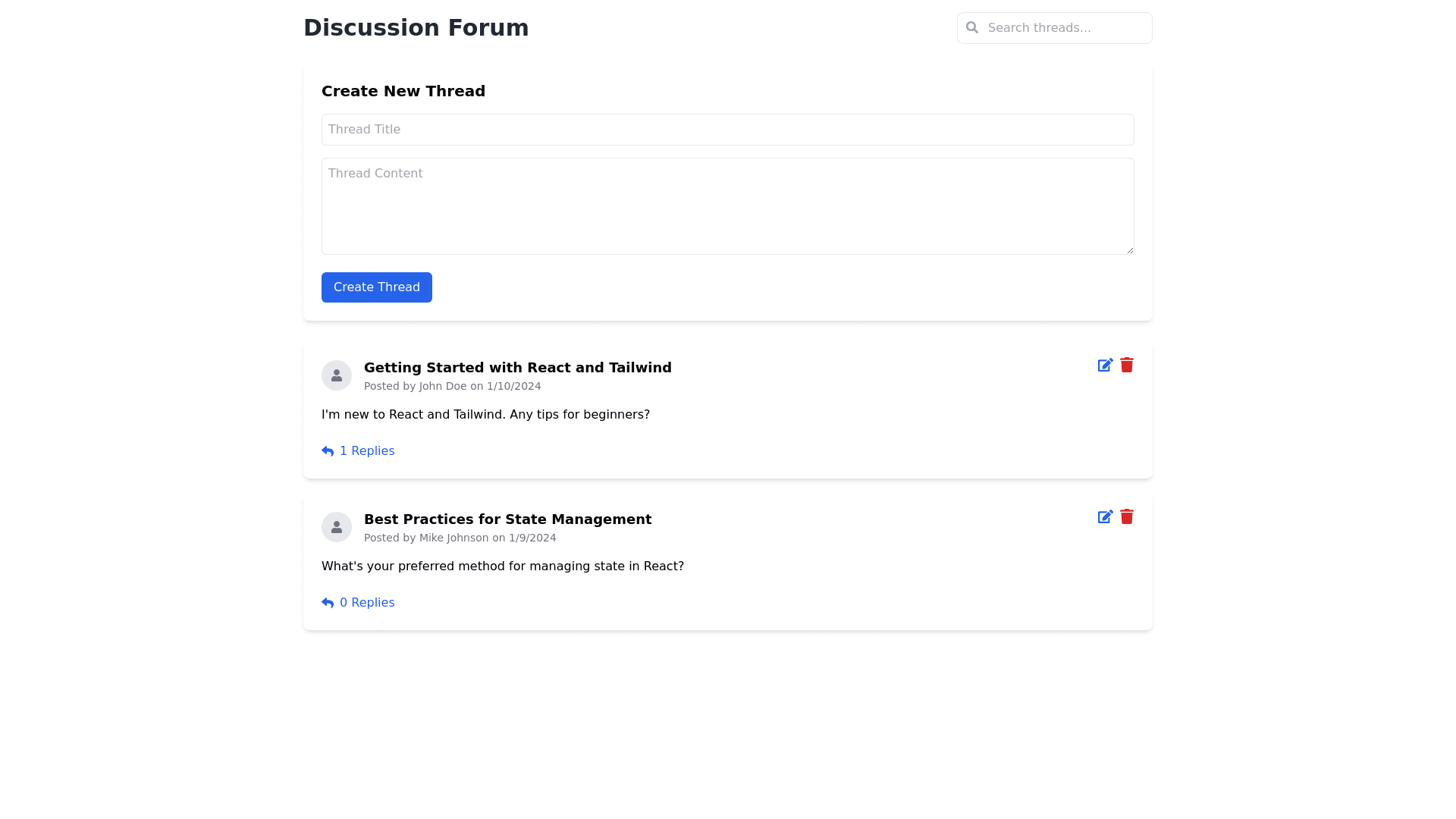Open Getting Started with React and Tailwind title
This screenshot has width=1456, height=819.
click(x=517, y=368)
